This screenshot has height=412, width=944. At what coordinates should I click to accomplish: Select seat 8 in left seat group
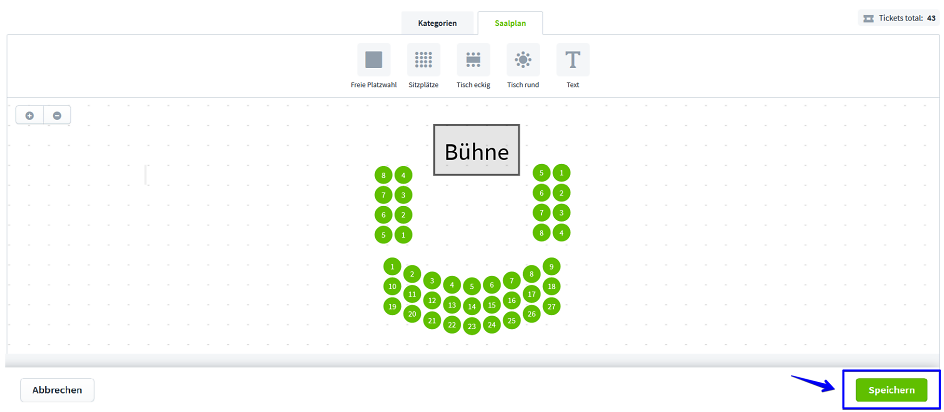[383, 175]
